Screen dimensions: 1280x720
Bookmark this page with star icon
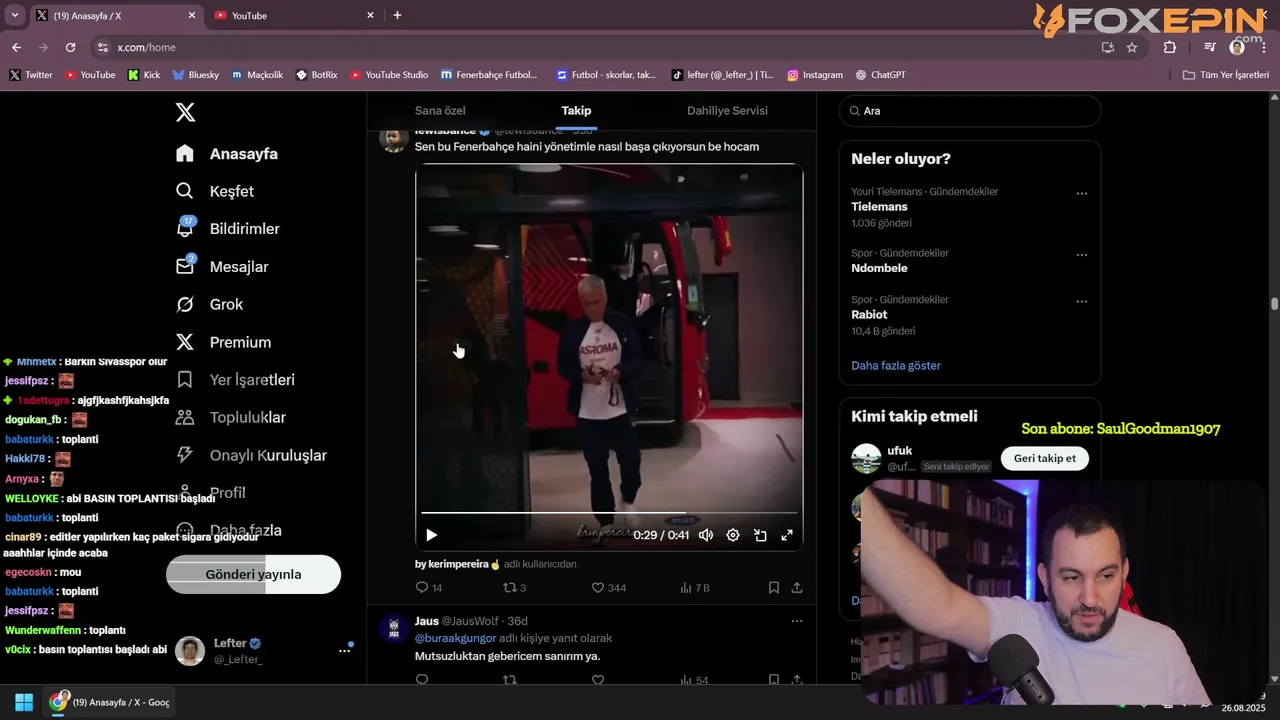(1132, 47)
